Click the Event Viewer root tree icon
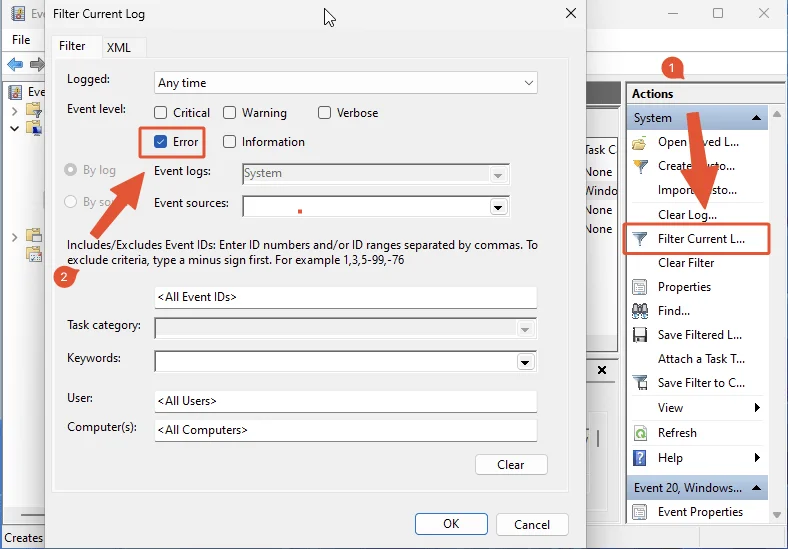Screen dimensions: 788x549 16,92
